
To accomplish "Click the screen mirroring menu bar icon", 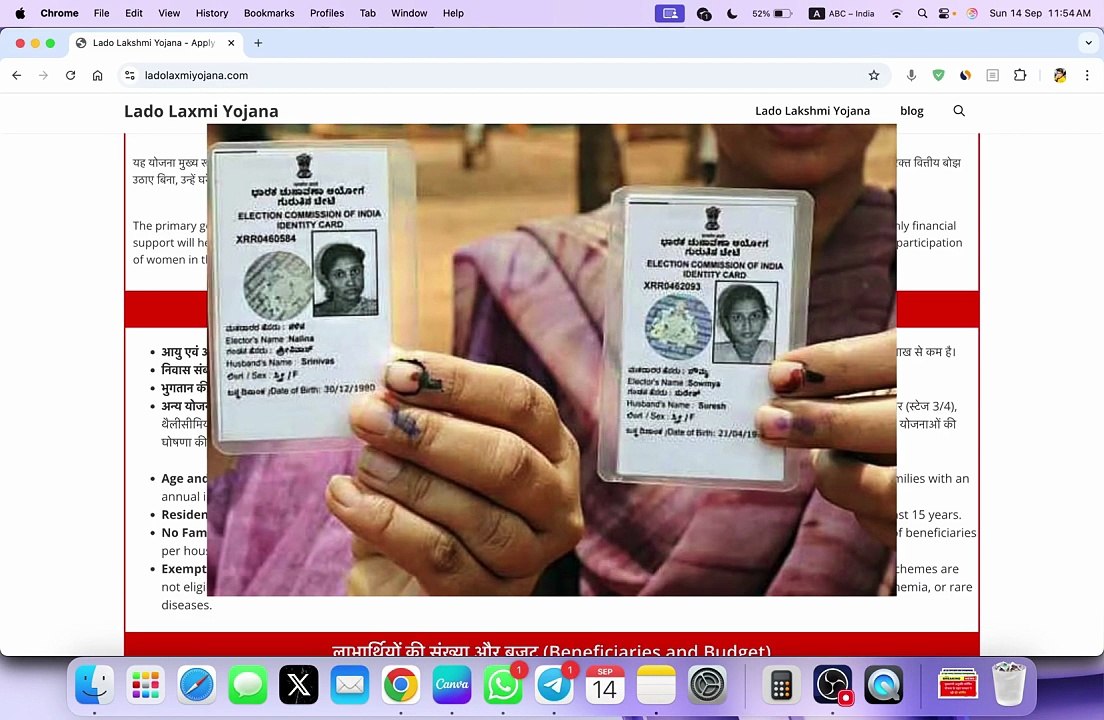I will click(670, 13).
